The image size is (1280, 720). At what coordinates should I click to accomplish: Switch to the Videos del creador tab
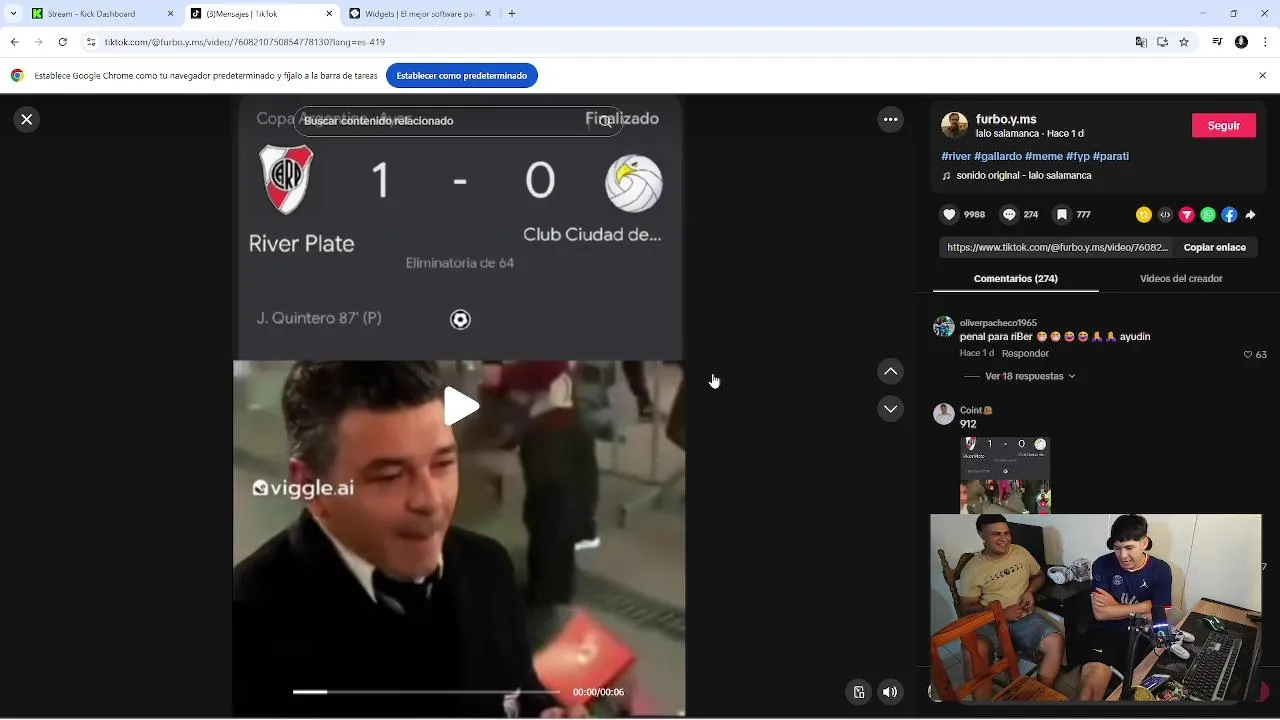tap(1181, 279)
